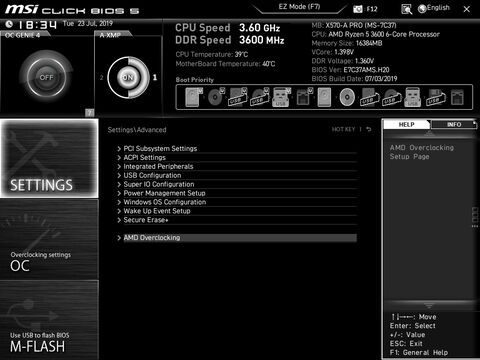Image resolution: width=480 pixels, height=360 pixels.
Task: Choose A-XMP profile 2
Action: tap(101, 78)
